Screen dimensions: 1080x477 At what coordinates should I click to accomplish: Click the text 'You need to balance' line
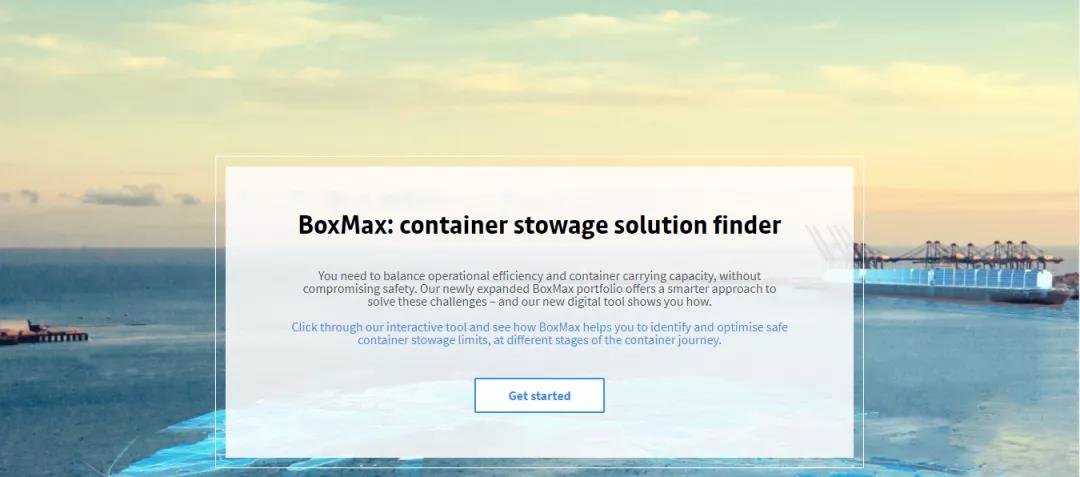click(539, 275)
